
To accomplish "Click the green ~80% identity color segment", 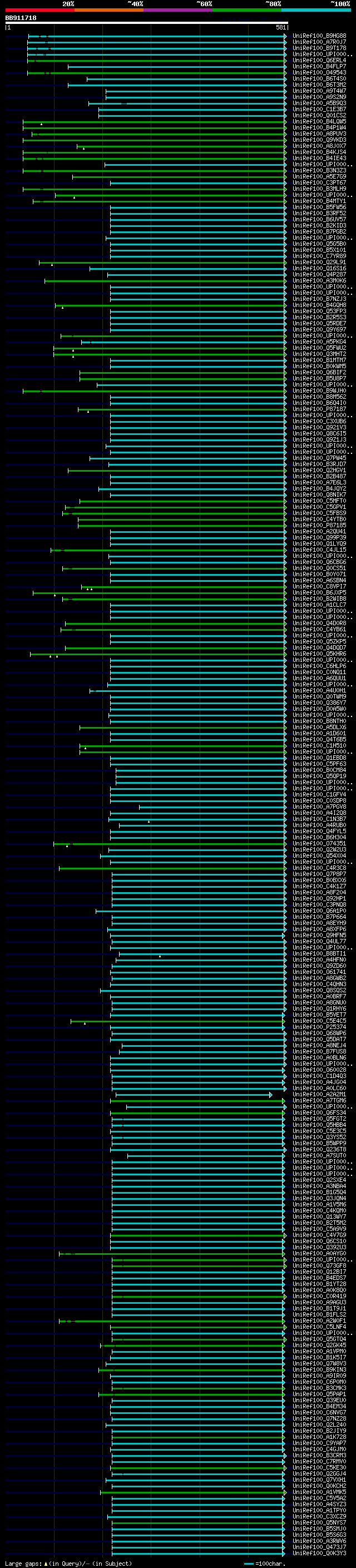I will pyautogui.click(x=247, y=10).
